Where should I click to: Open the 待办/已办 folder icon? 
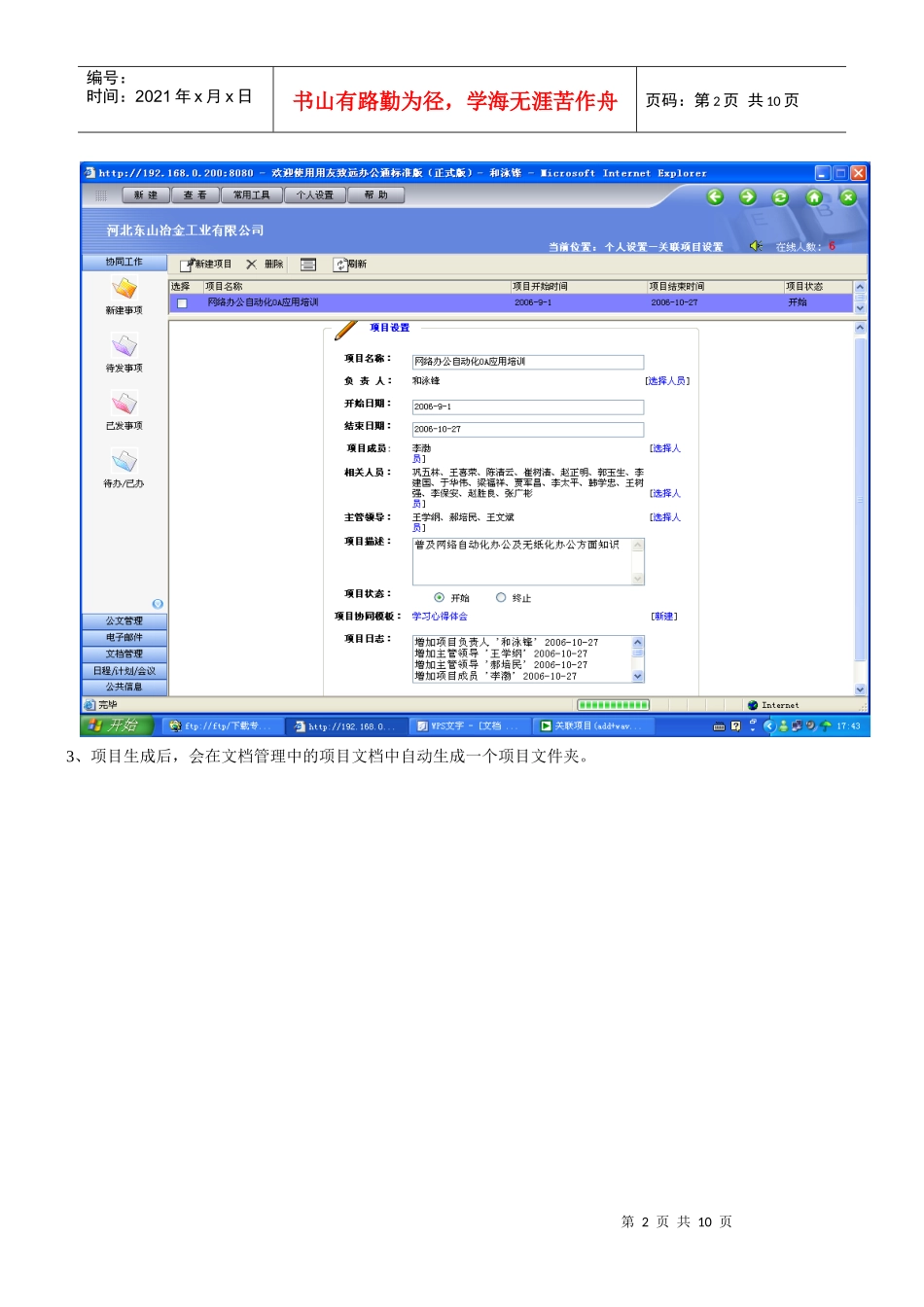[124, 460]
